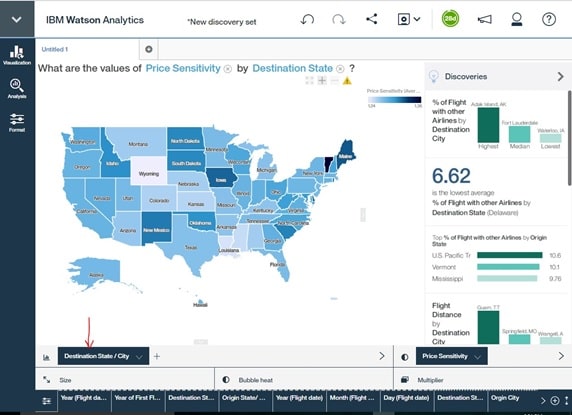
Task: Click the Discoveries lightbulb icon
Action: pos(433,76)
